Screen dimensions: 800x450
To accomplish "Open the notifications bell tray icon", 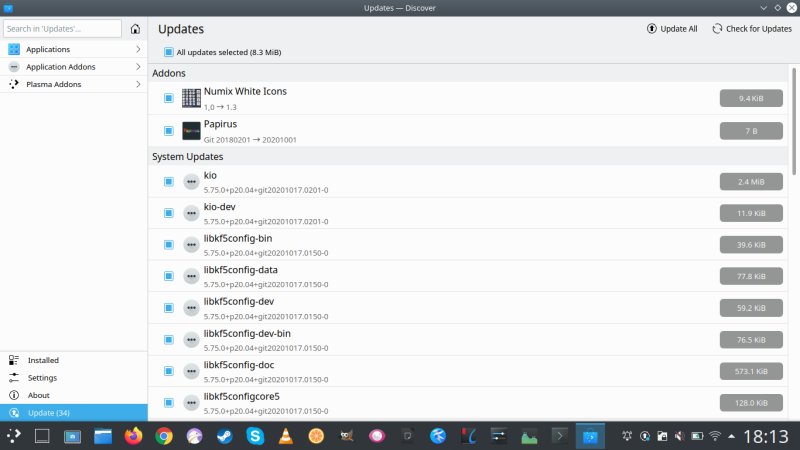I will click(x=627, y=436).
